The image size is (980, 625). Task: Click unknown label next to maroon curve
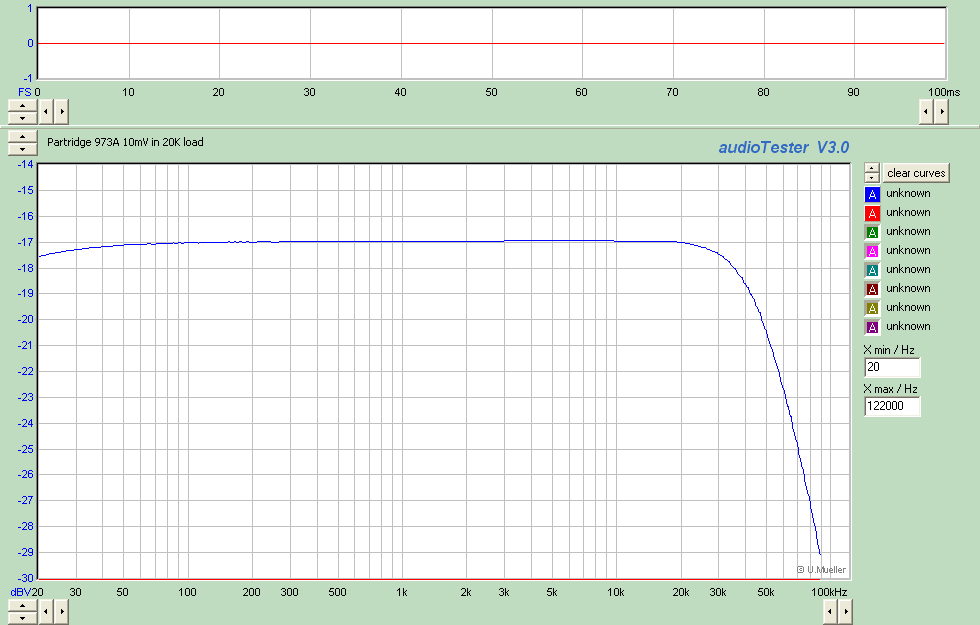[908, 288]
